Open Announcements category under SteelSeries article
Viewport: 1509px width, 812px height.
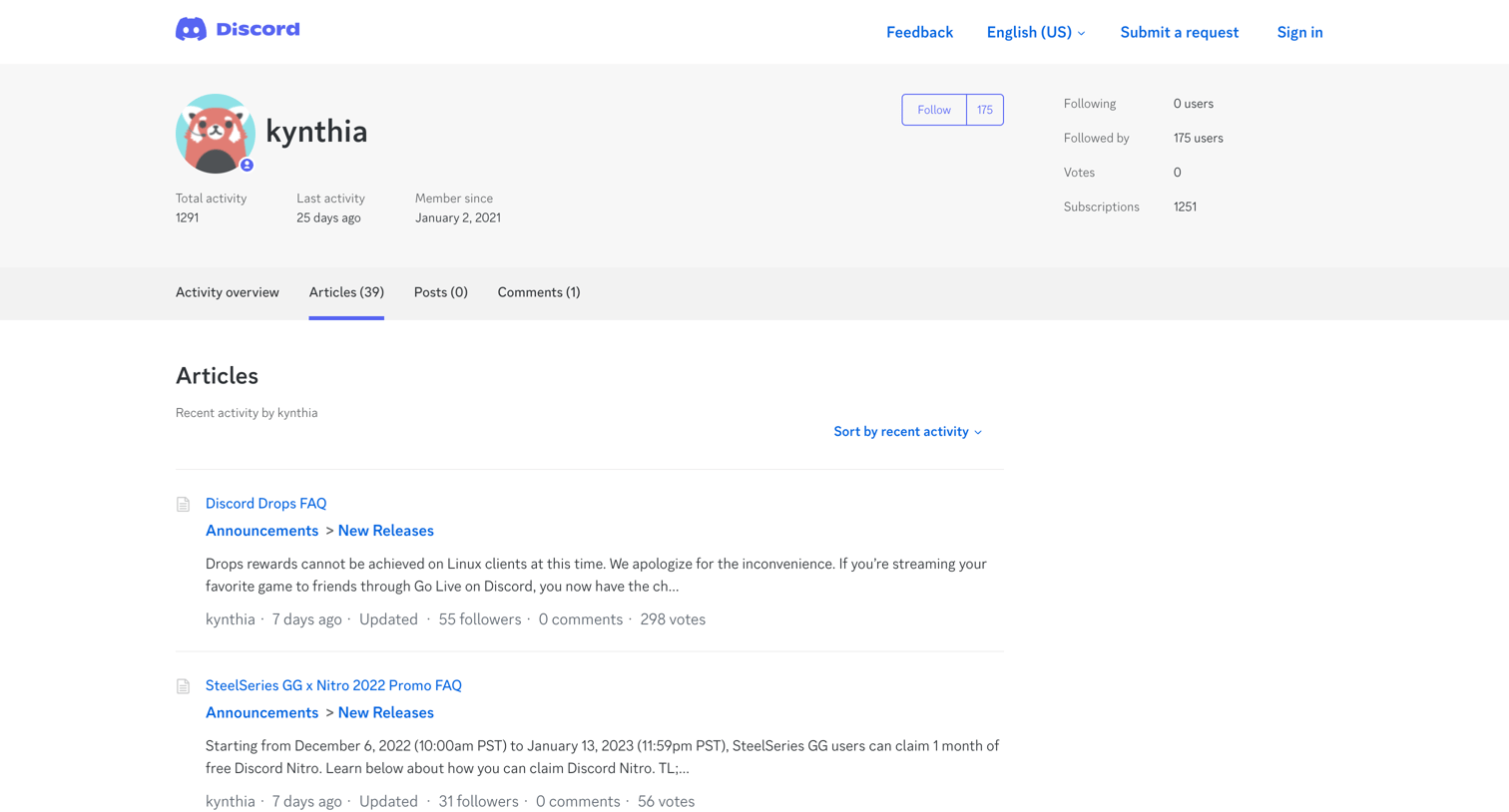[x=261, y=712]
